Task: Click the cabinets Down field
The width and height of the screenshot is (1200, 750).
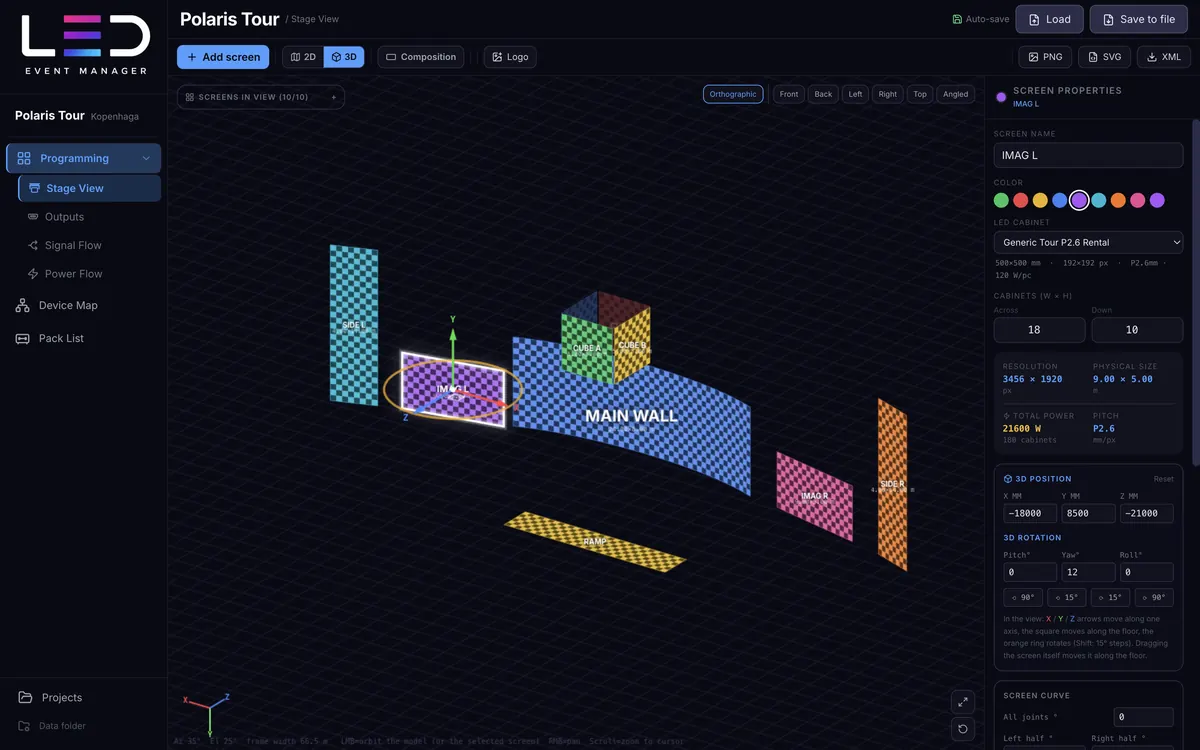Action: tap(1137, 330)
